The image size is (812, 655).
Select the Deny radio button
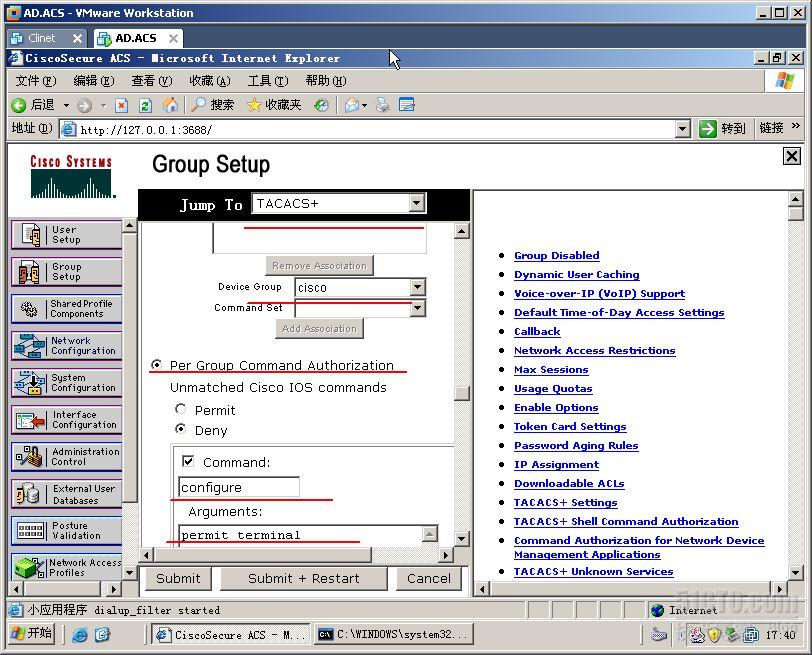coord(180,429)
